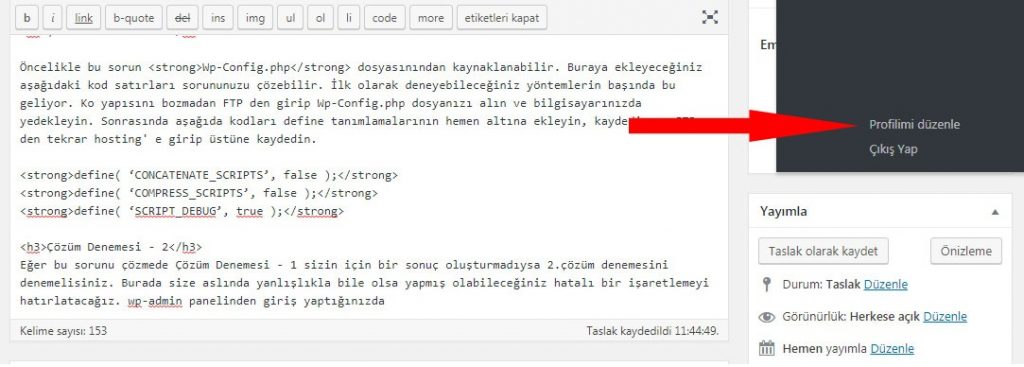Viewport: 1024px width, 367px height.
Task: Click the b-quote quicktag button
Action: (x=133, y=18)
